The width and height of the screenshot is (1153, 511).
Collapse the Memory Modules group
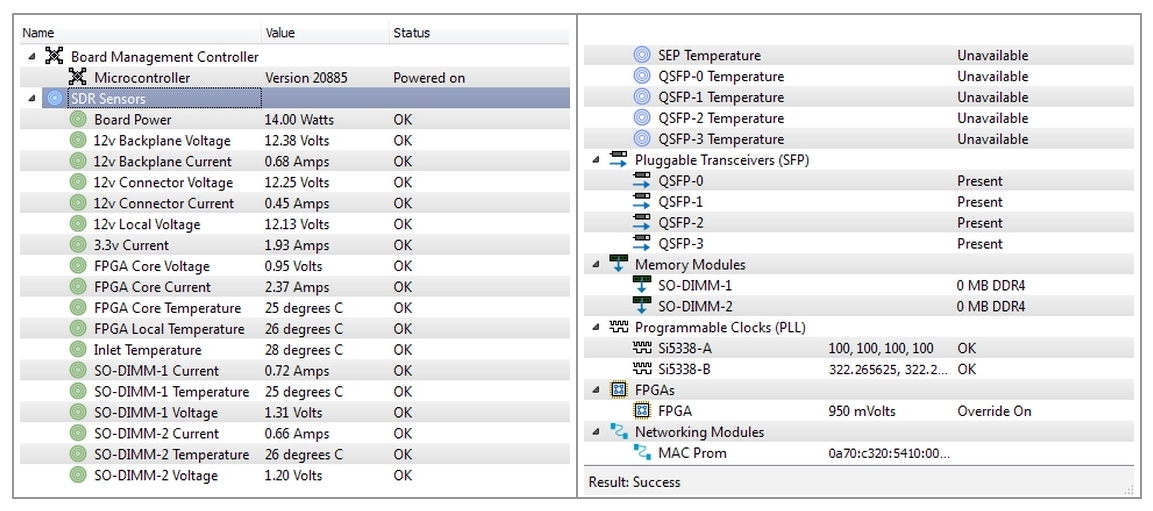596,265
